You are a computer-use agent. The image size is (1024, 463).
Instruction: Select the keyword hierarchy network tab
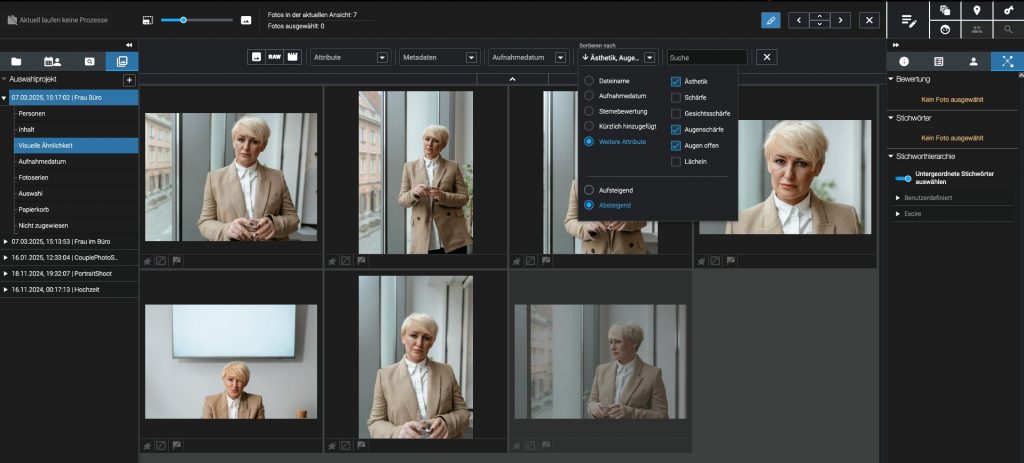[x=1008, y=61]
